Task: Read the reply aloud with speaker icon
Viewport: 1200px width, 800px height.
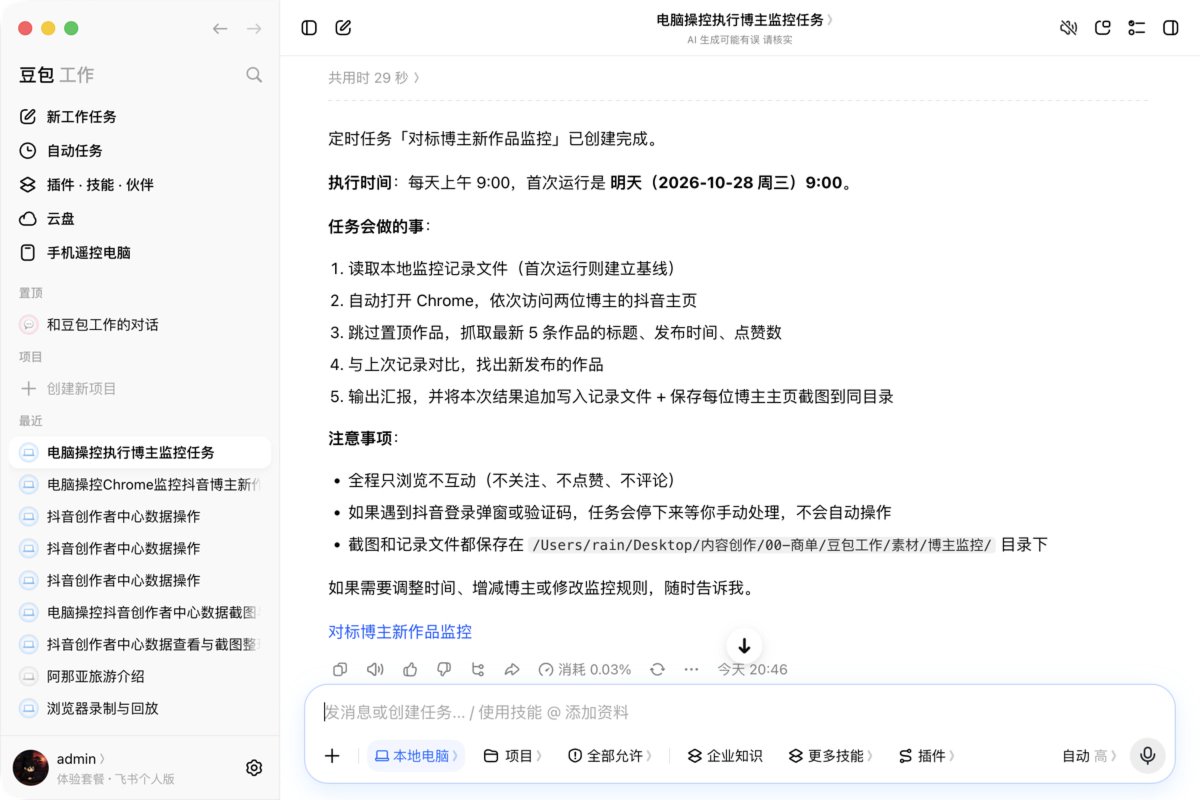Action: [x=375, y=669]
